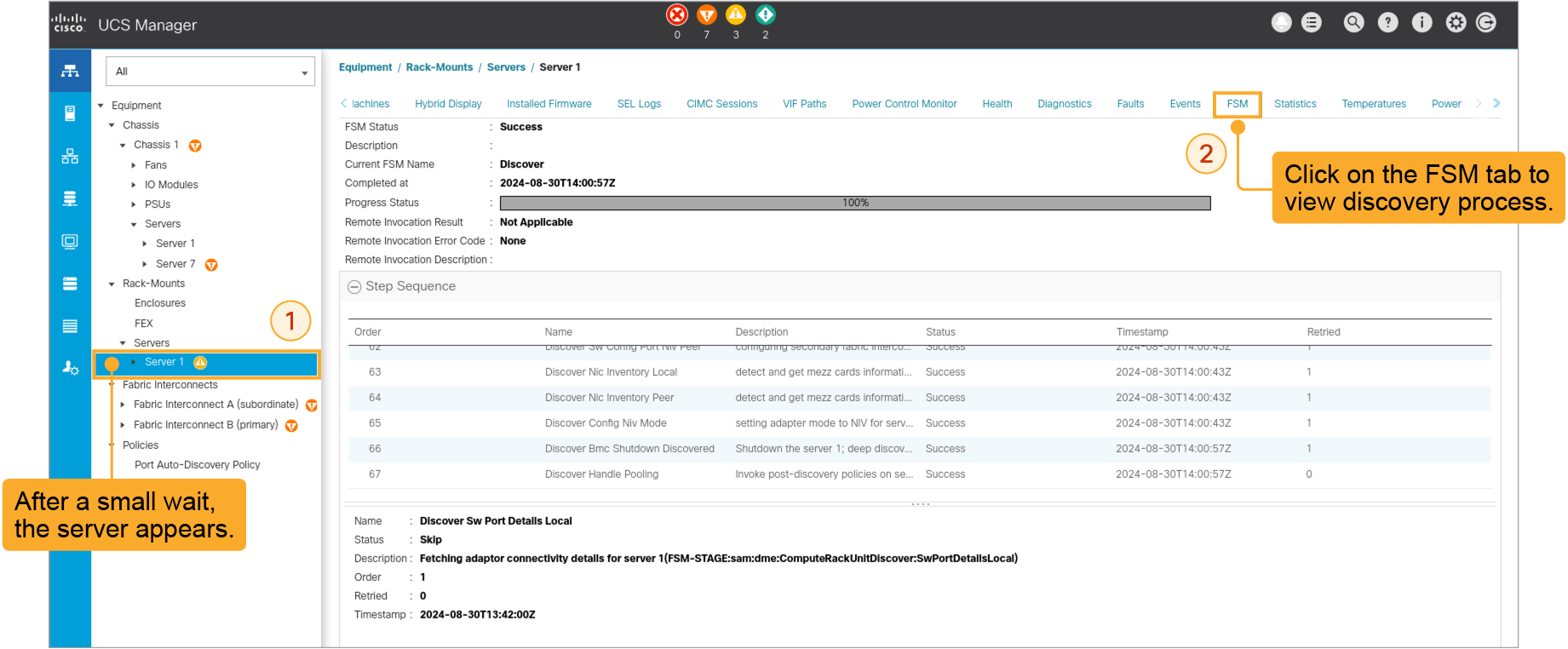This screenshot has height=649, width=1568.
Task: Expand the Fans node arrow
Action: pos(134,165)
